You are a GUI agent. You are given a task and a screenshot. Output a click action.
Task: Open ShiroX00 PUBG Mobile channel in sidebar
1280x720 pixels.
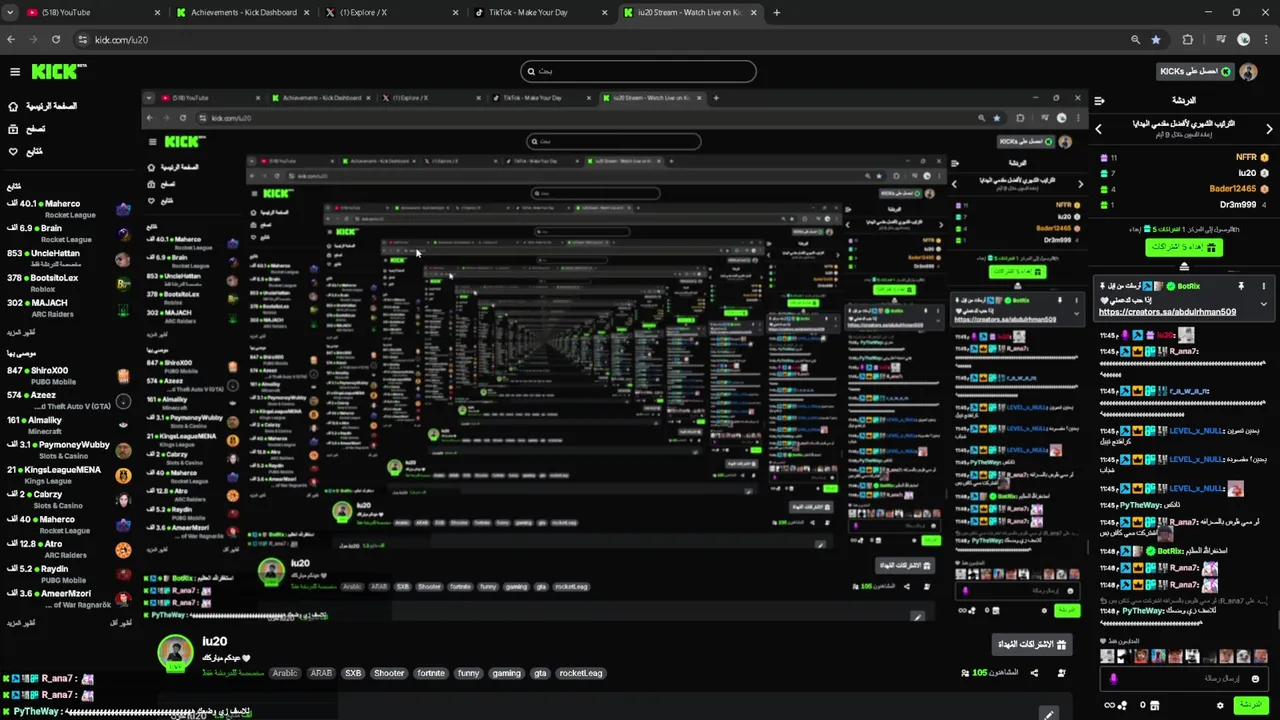click(68, 376)
